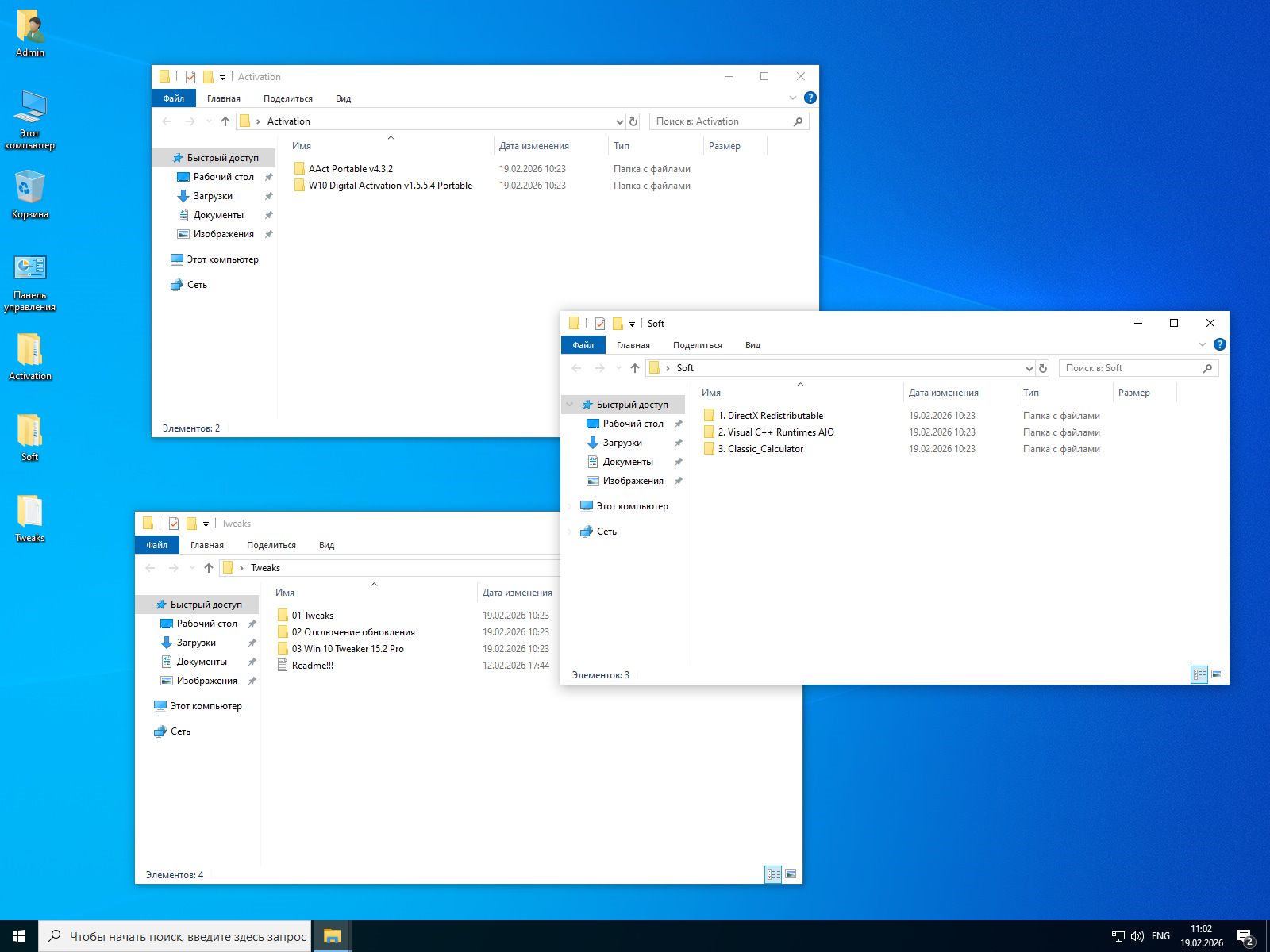Open the Вид tab in Soft window
Viewport: 1270px width, 952px height.
point(752,345)
